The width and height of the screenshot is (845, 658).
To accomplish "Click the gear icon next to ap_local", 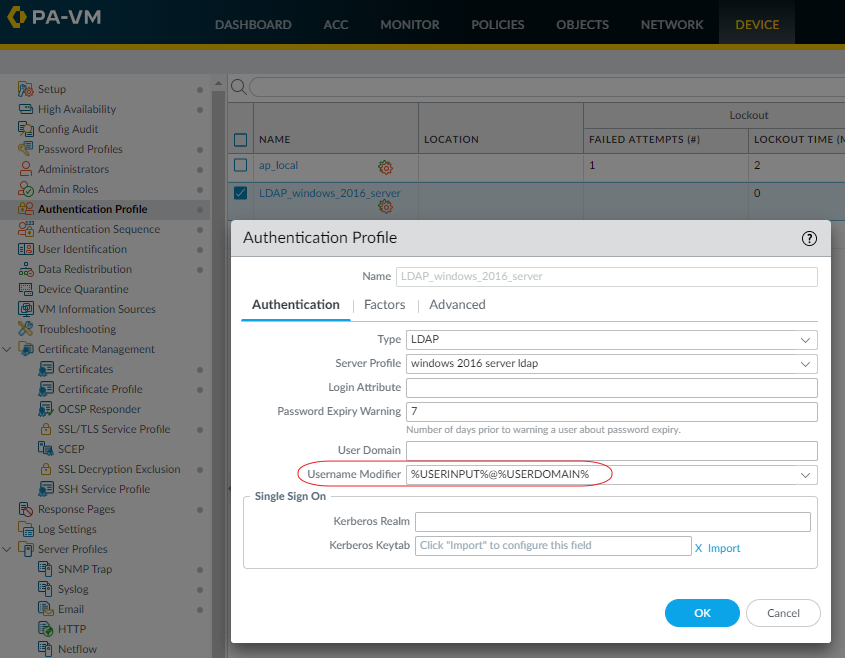I will click(385, 167).
